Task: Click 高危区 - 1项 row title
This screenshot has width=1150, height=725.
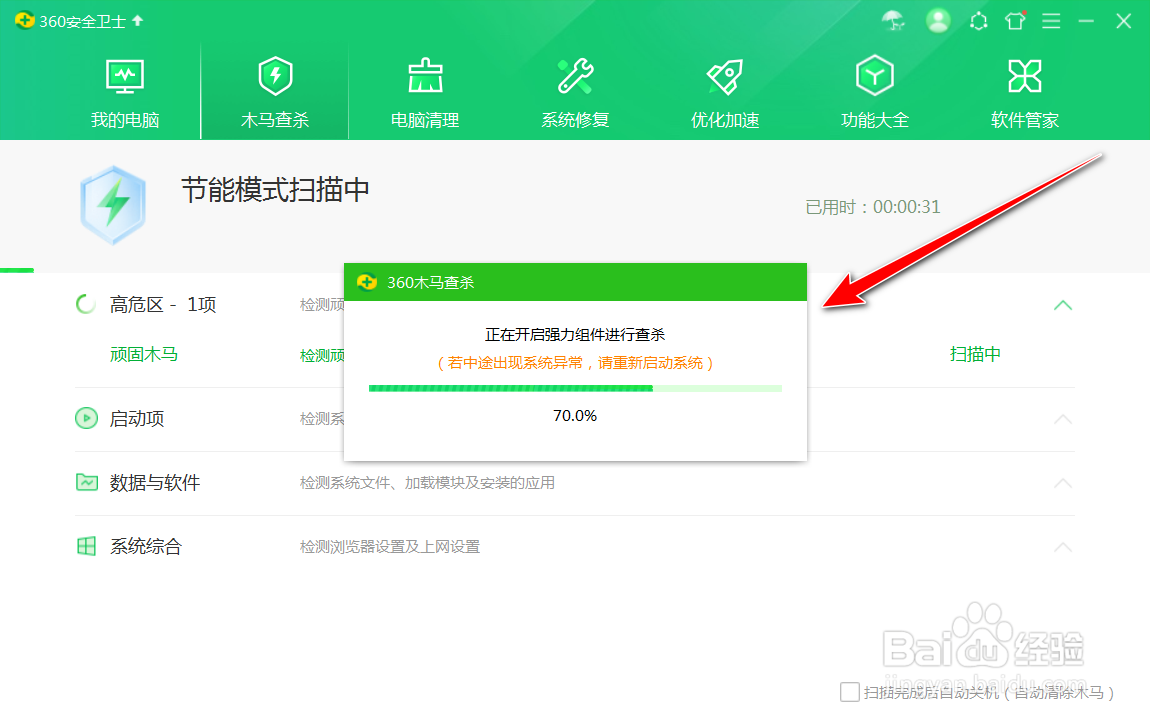Action: click(163, 305)
